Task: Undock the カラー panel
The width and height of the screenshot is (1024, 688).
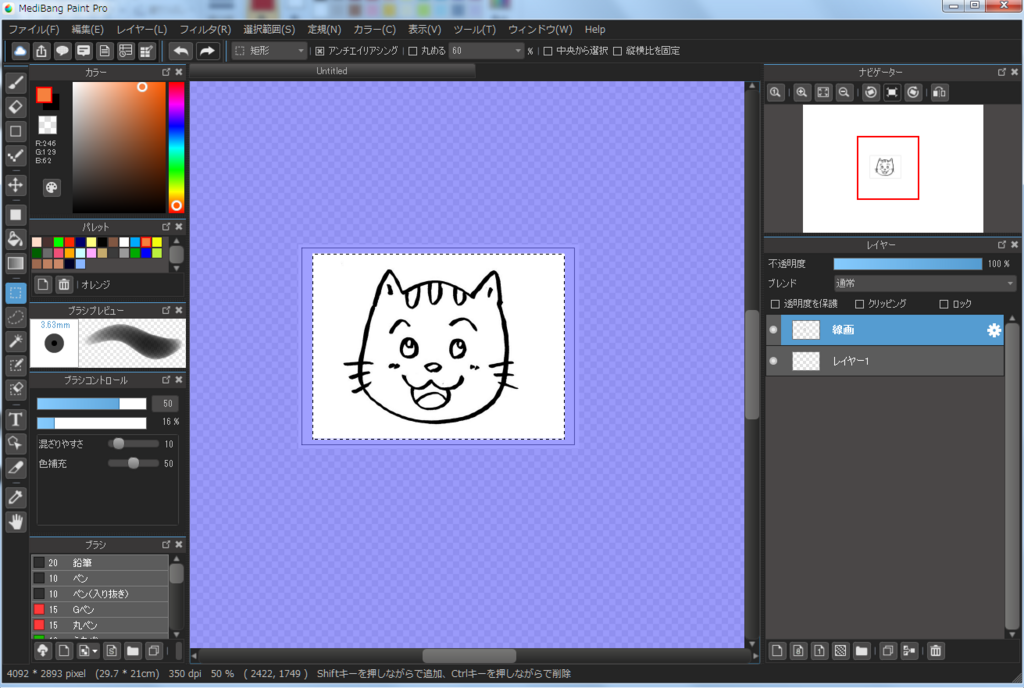Action: tap(166, 72)
